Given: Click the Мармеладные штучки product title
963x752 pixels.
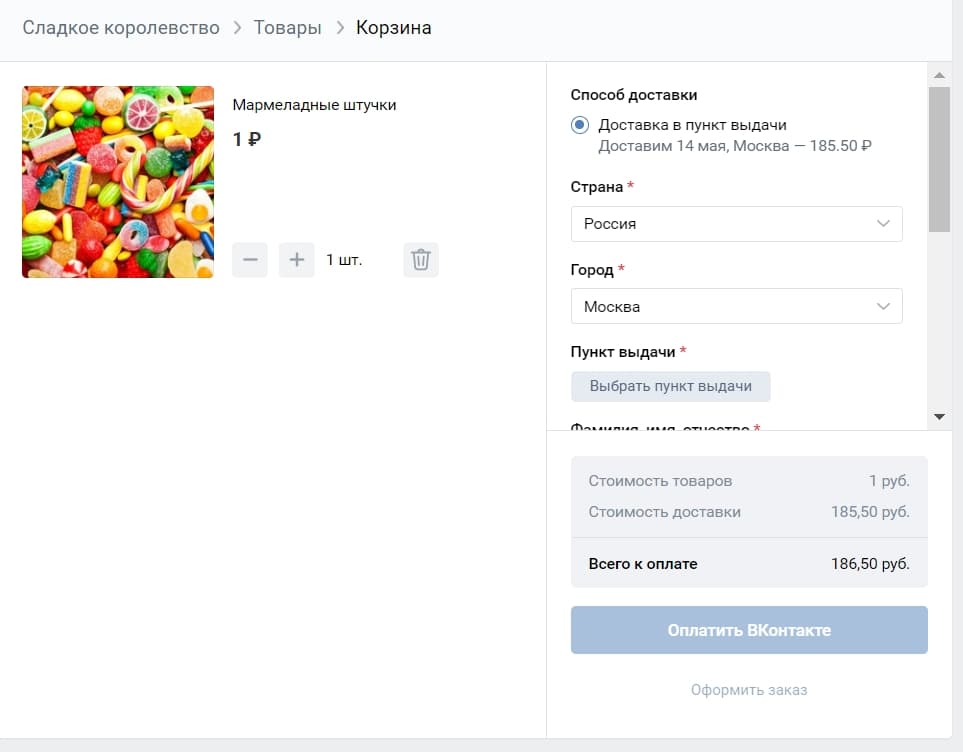Looking at the screenshot, I should pos(314,103).
